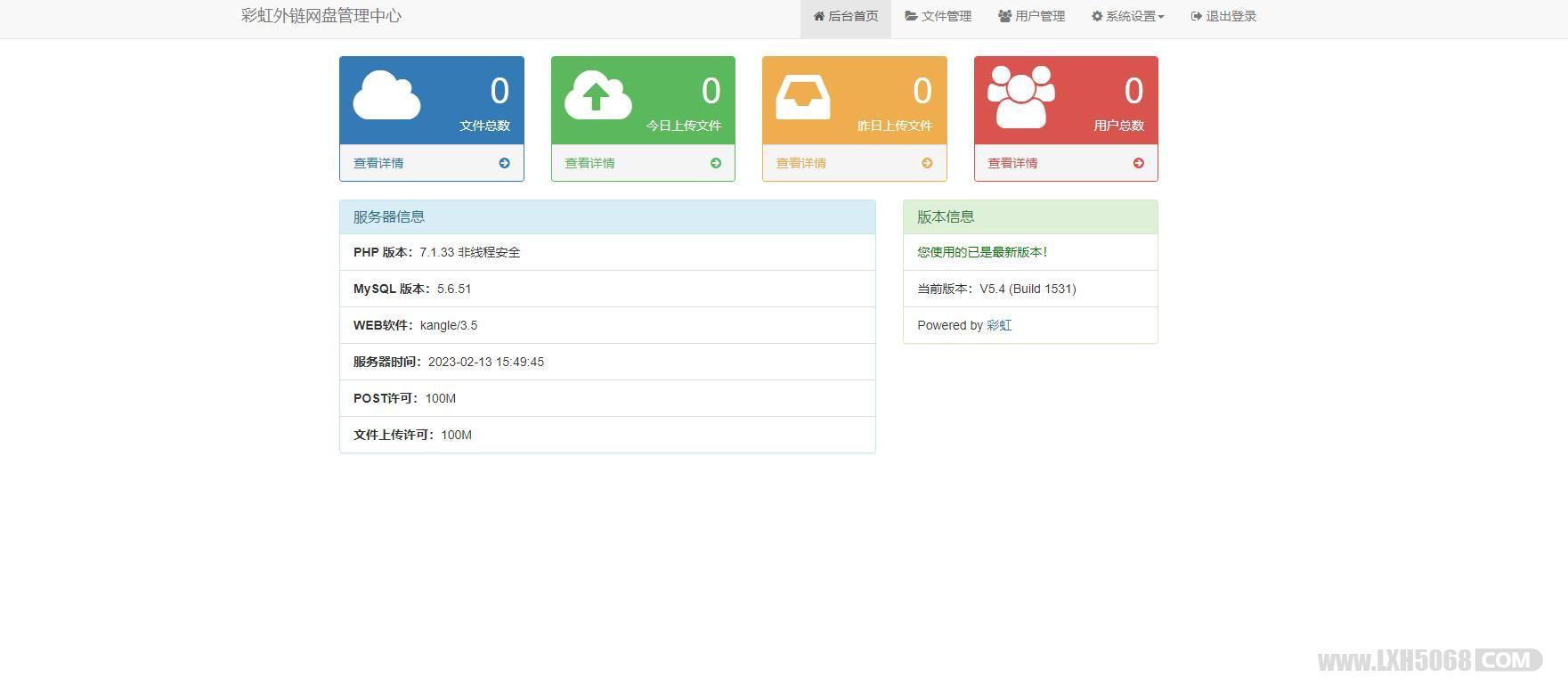1568x685 pixels.
Task: Select the 服务器时间 2023-02-13 row
Action: click(x=607, y=362)
